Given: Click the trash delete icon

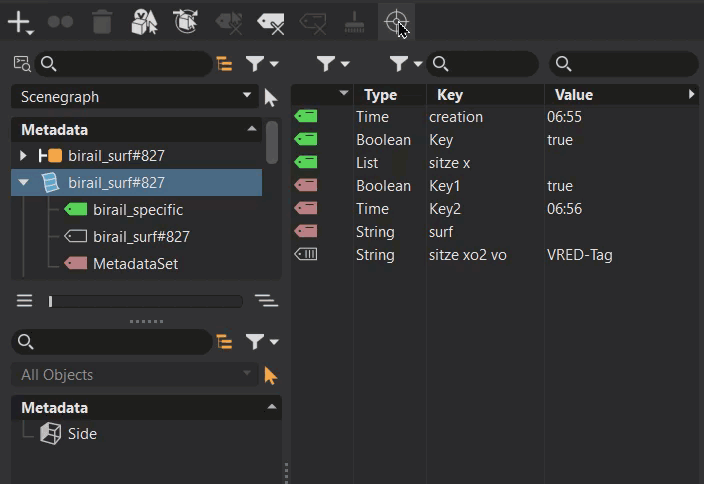Looking at the screenshot, I should coord(102,22).
